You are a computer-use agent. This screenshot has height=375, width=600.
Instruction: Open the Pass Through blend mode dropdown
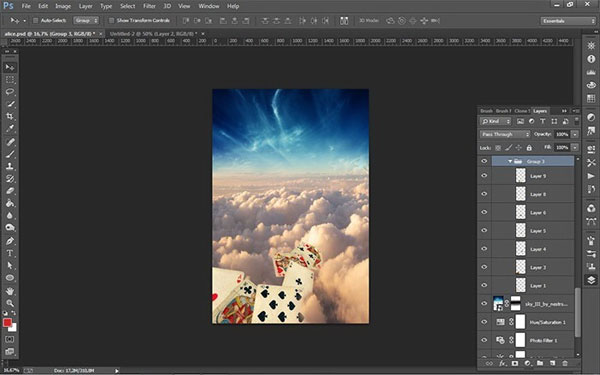click(505, 134)
